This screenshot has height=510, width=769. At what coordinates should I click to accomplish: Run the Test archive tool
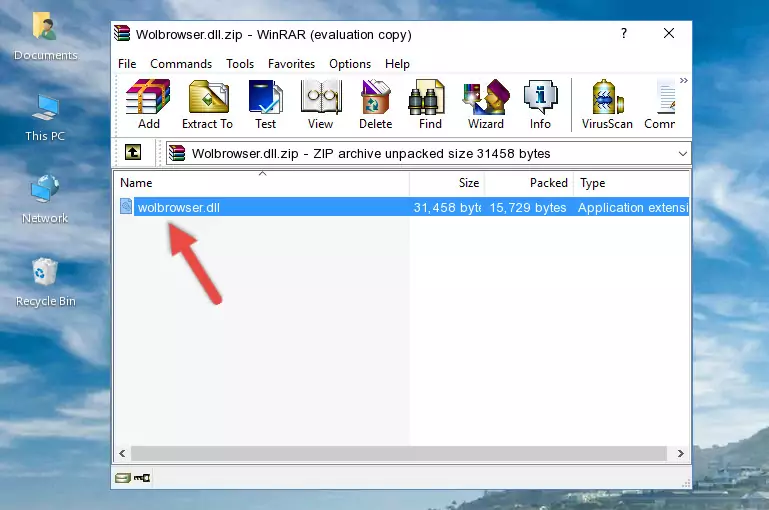point(265,104)
